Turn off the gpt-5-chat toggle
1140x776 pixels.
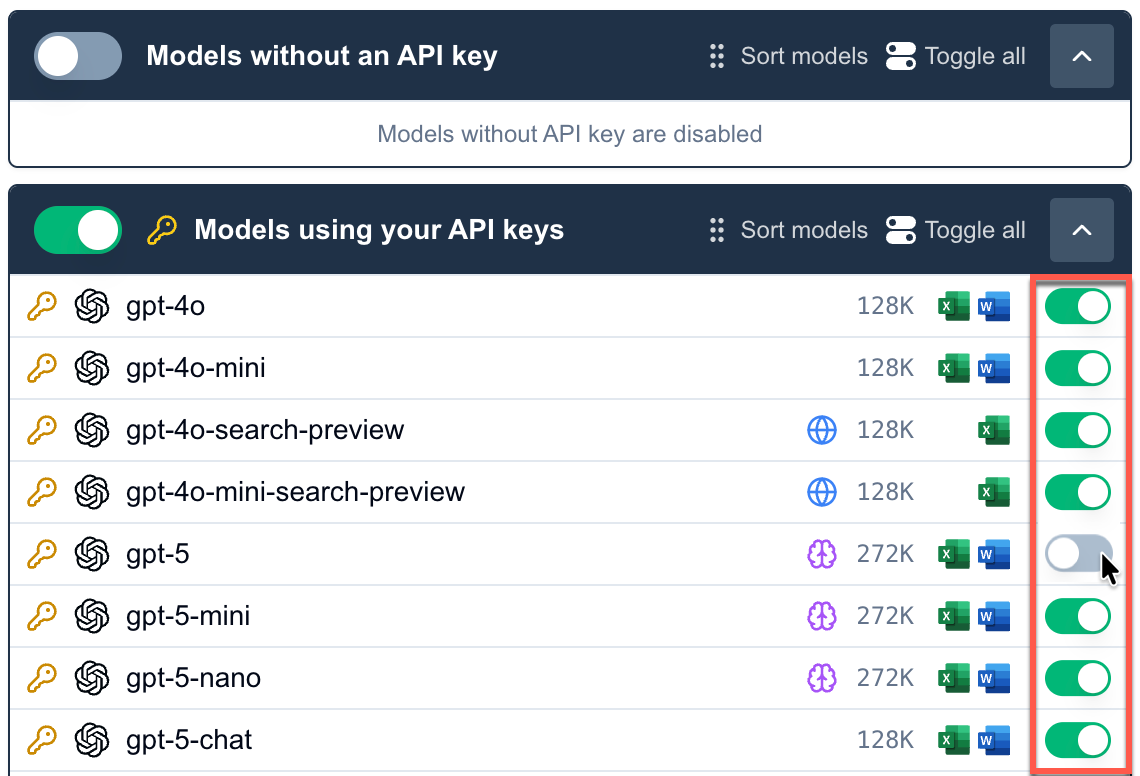click(x=1078, y=740)
